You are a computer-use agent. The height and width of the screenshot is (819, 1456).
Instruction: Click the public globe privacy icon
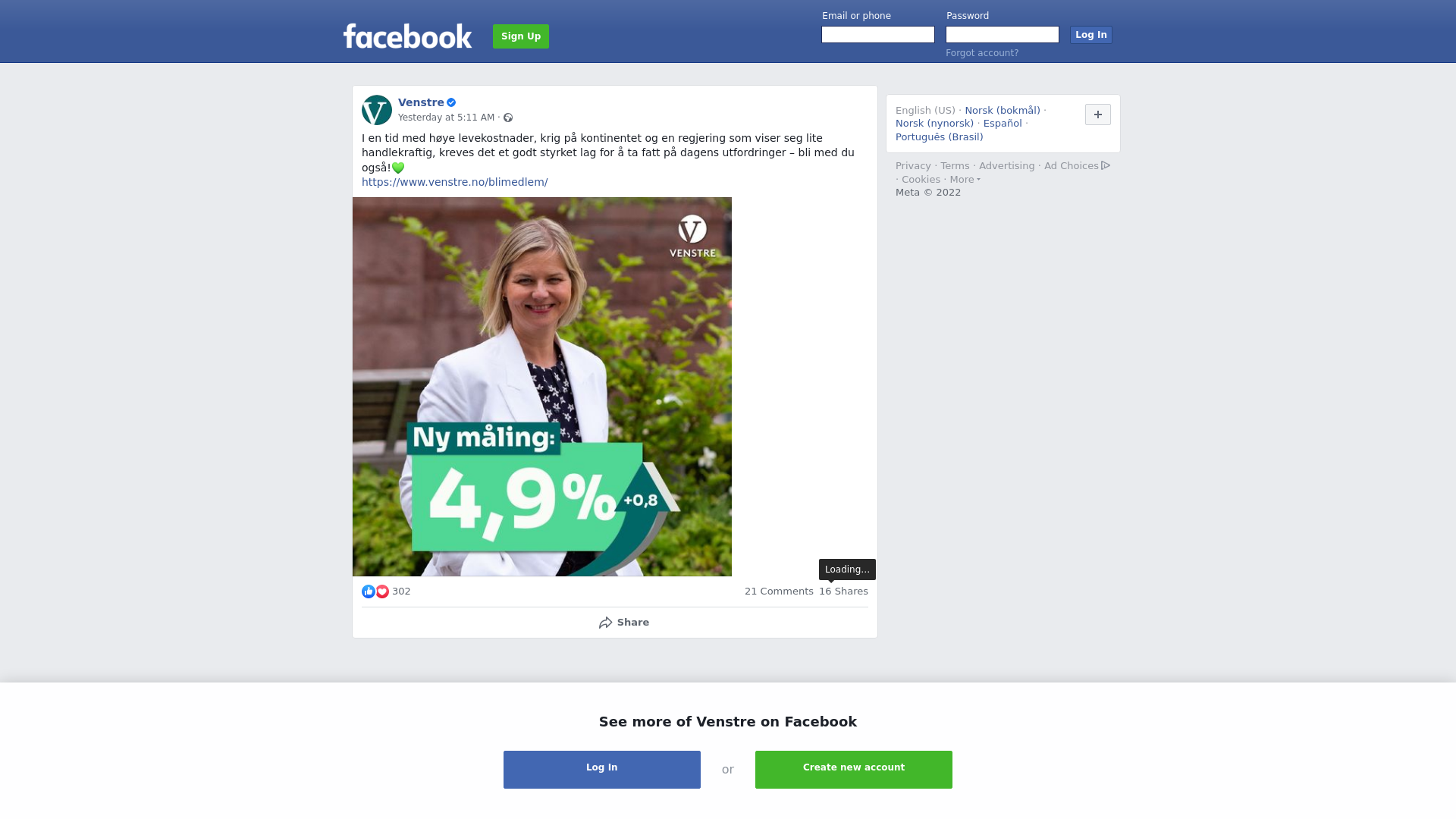pyautogui.click(x=508, y=118)
